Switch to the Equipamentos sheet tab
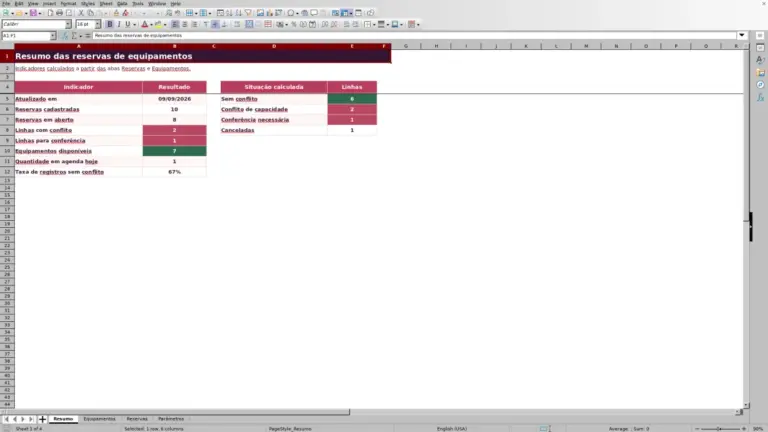The width and height of the screenshot is (768, 432). (x=99, y=419)
